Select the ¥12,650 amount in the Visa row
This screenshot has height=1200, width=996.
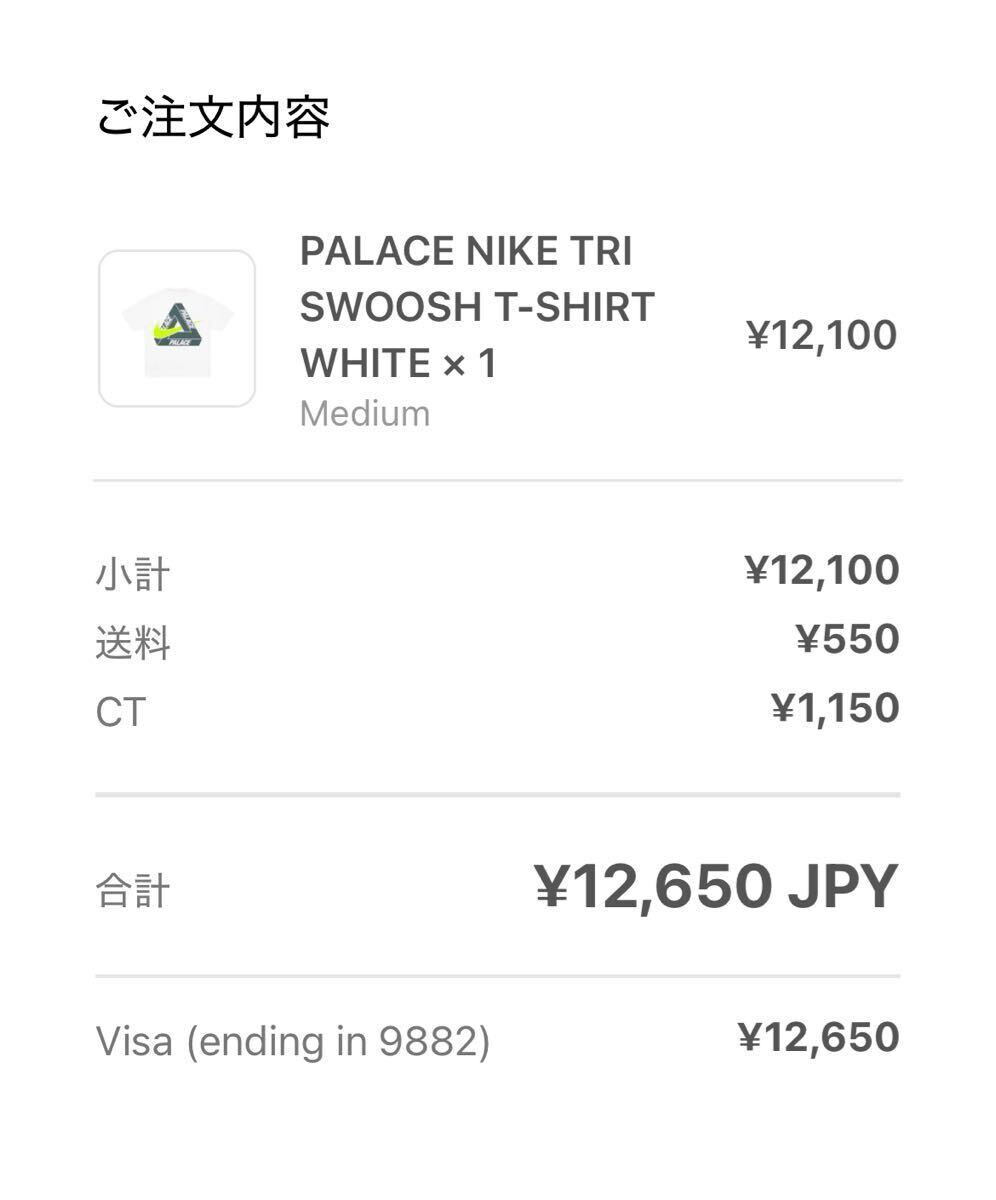[x=818, y=1038]
